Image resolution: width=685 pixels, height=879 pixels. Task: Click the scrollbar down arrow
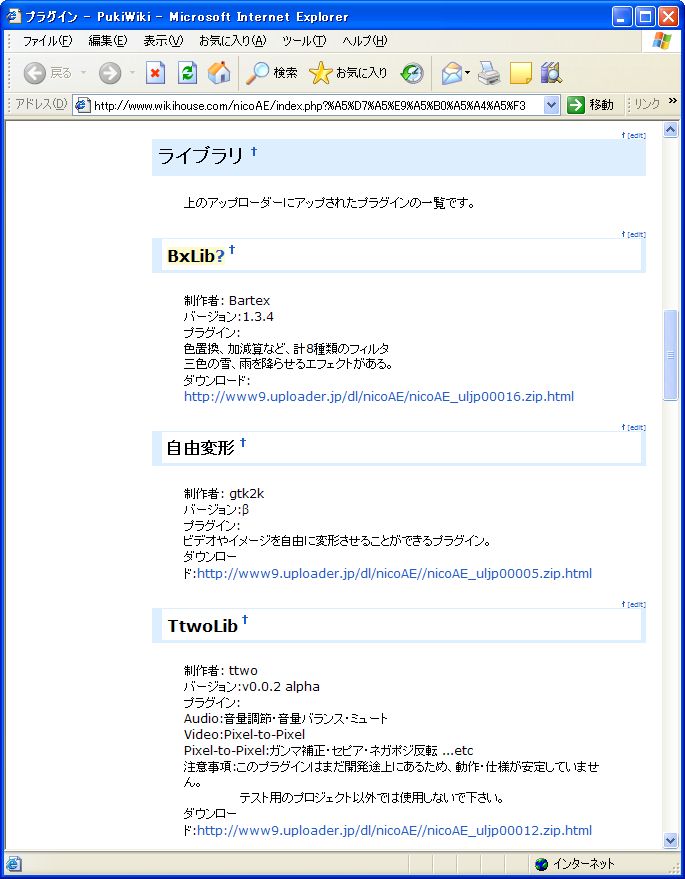click(670, 840)
